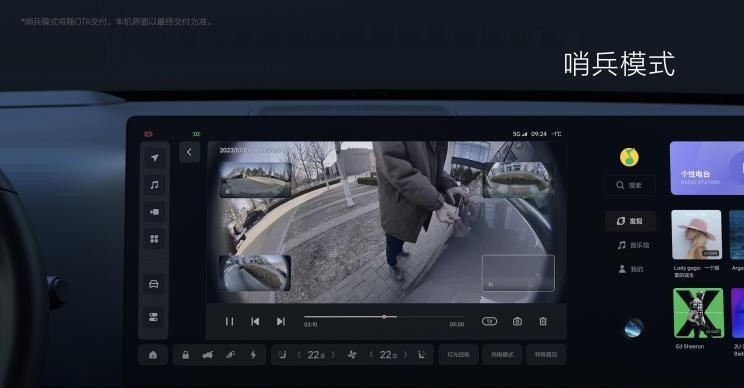Open the 个性电台 radio station card

click(x=707, y=168)
